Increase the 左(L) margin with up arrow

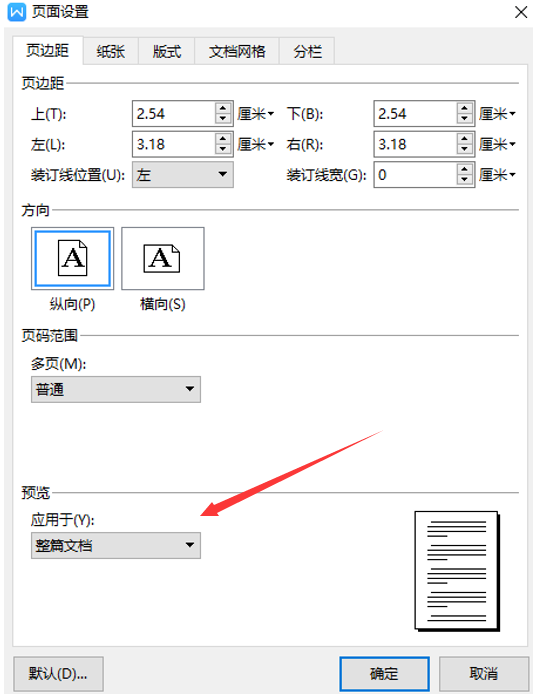pos(223,138)
